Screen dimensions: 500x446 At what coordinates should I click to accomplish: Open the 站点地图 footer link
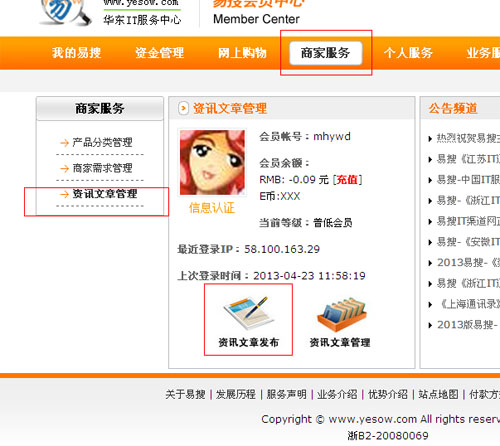tap(438, 394)
